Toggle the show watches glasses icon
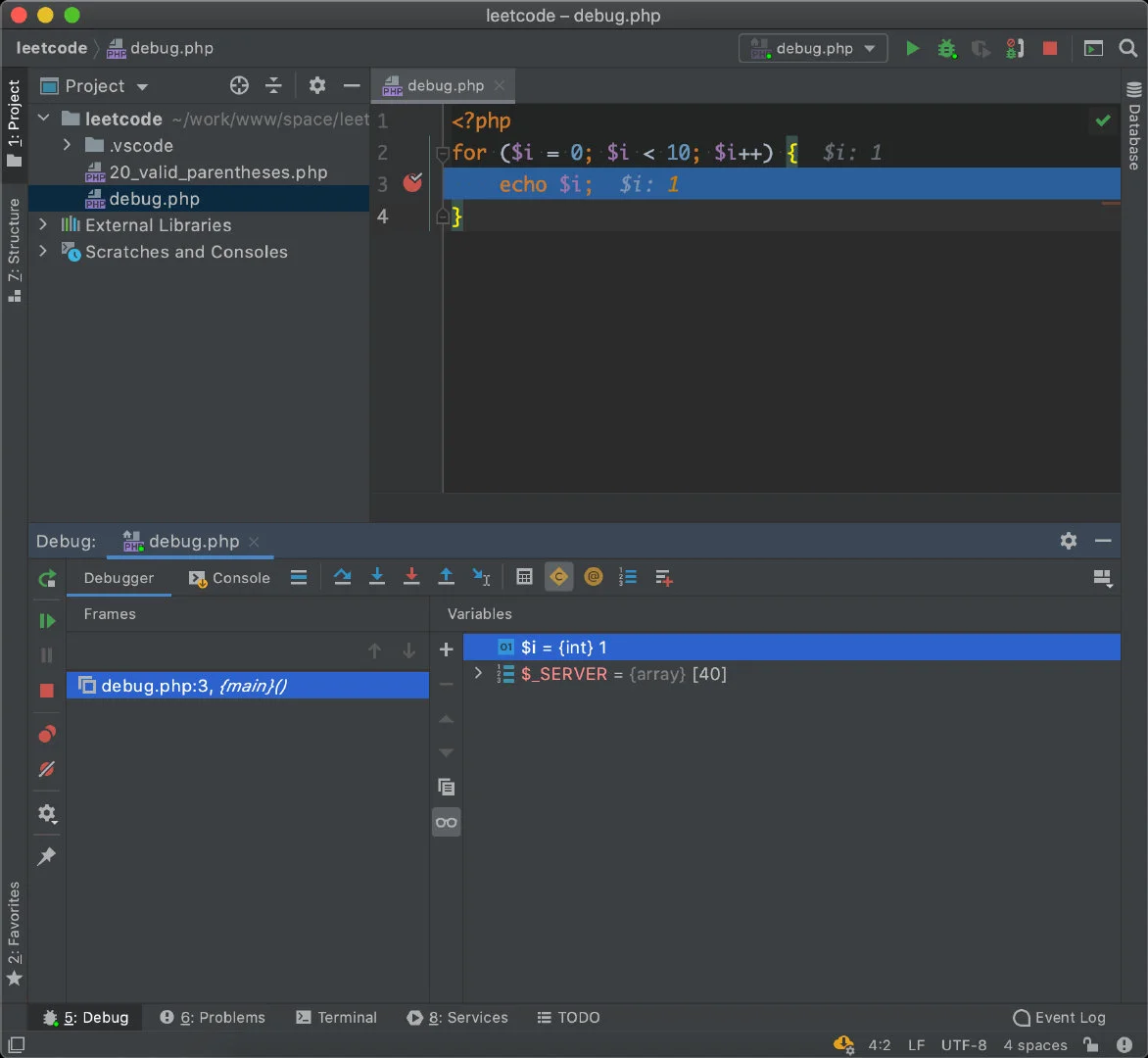This screenshot has width=1148, height=1058. pos(446,822)
